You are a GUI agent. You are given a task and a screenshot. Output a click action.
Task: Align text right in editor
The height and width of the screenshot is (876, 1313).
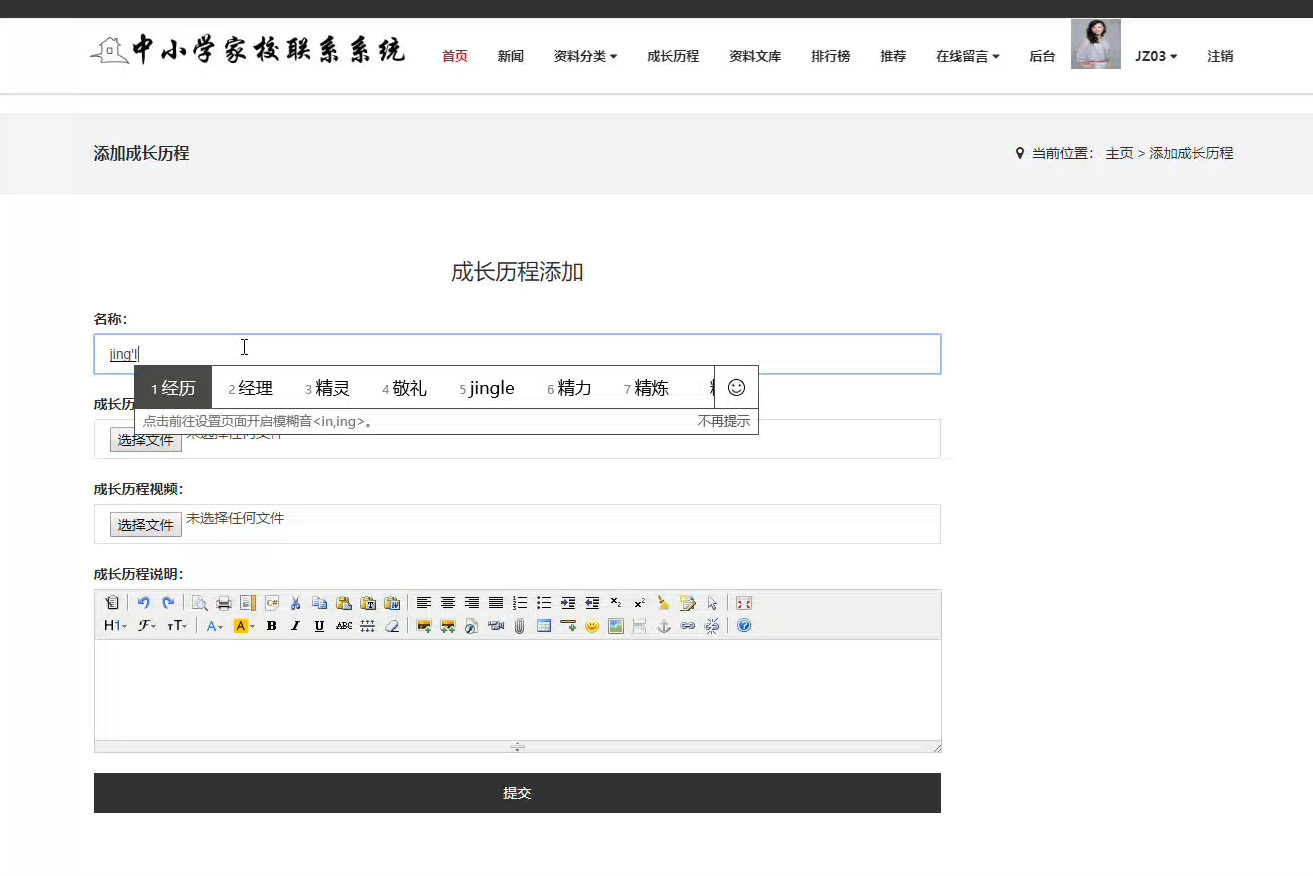[472, 603]
